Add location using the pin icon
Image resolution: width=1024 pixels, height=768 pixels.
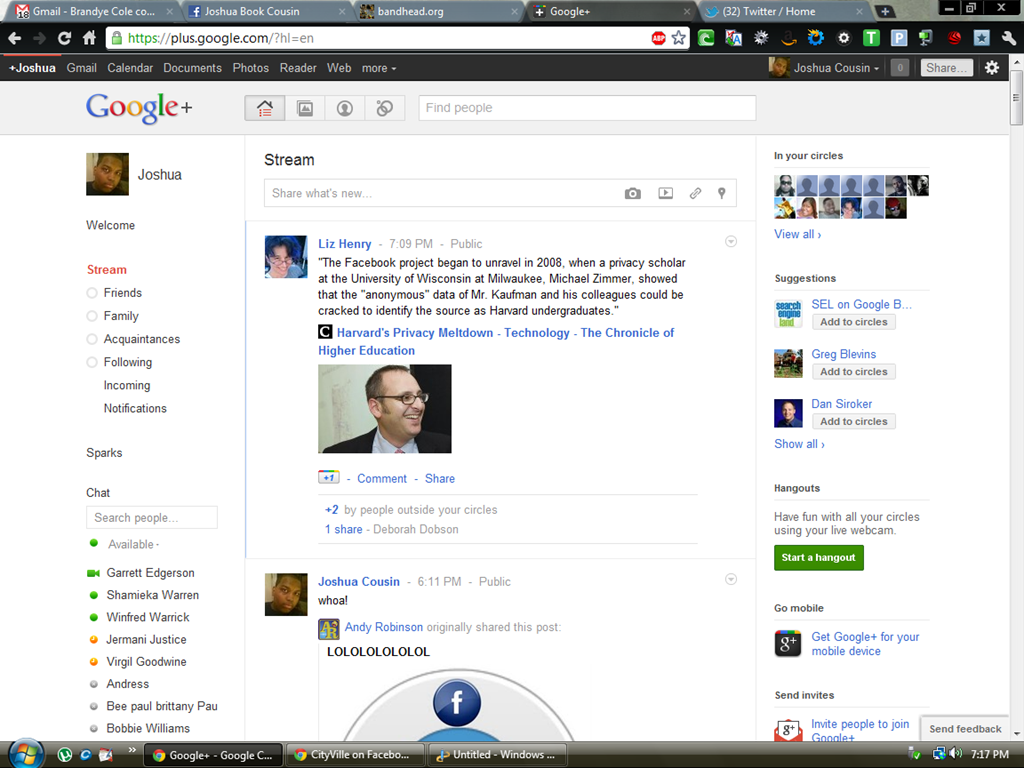[x=722, y=193]
